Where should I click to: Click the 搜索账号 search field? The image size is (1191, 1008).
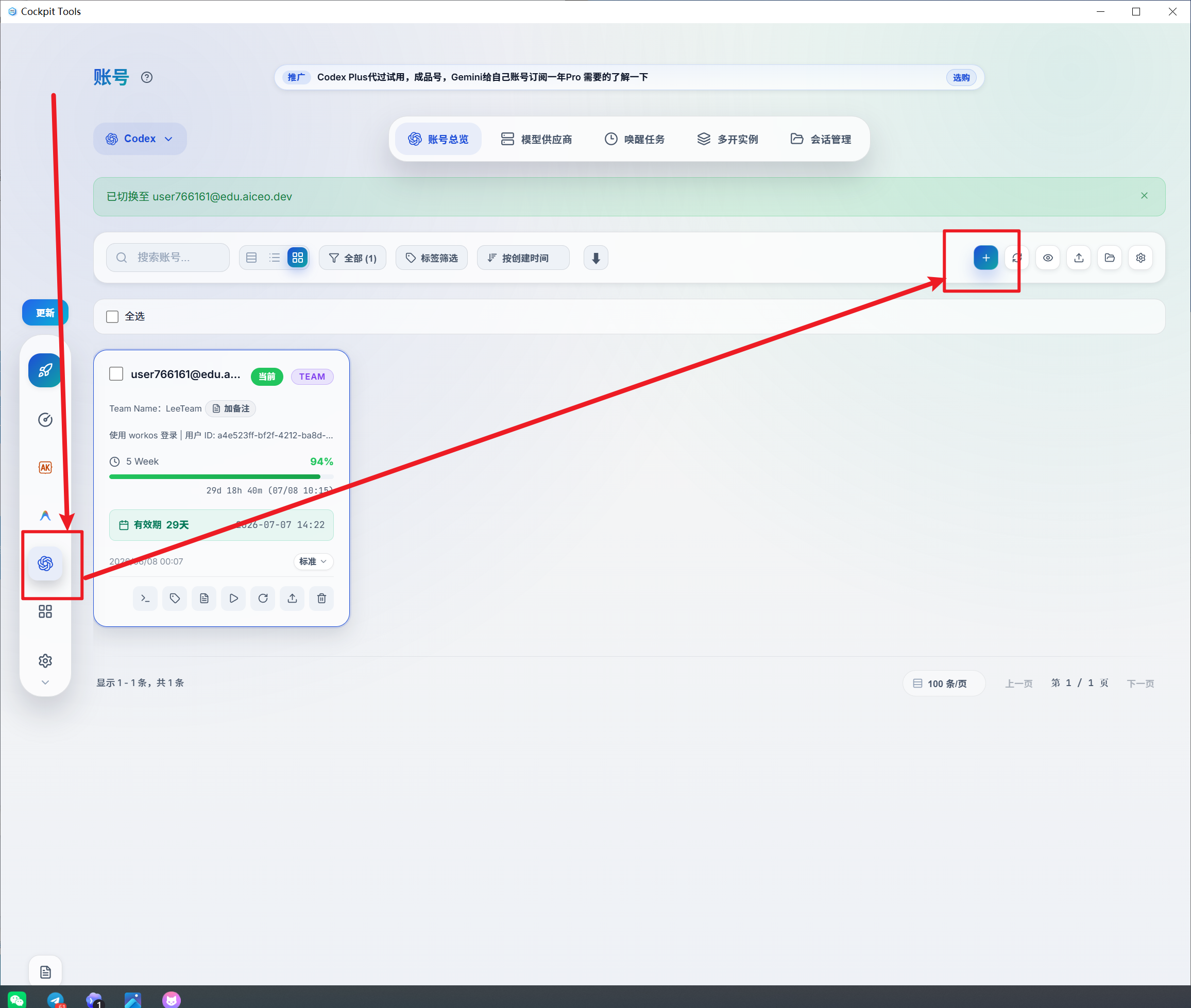pos(168,258)
